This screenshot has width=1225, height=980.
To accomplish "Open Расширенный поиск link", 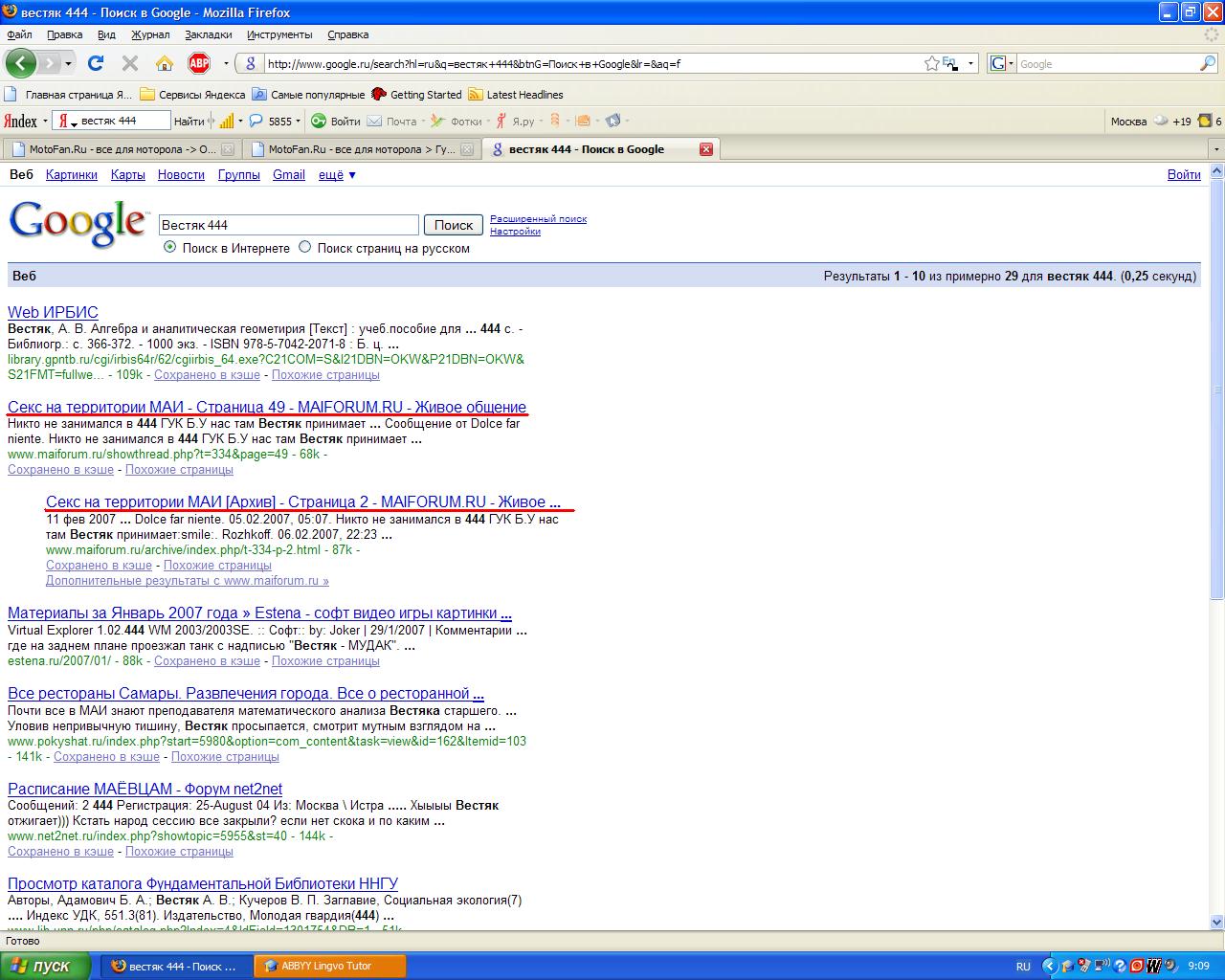I will click(x=538, y=219).
